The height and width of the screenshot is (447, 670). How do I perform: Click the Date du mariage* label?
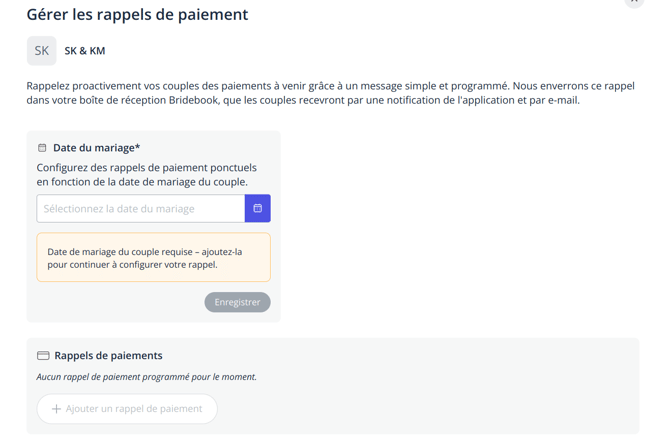tap(96, 148)
